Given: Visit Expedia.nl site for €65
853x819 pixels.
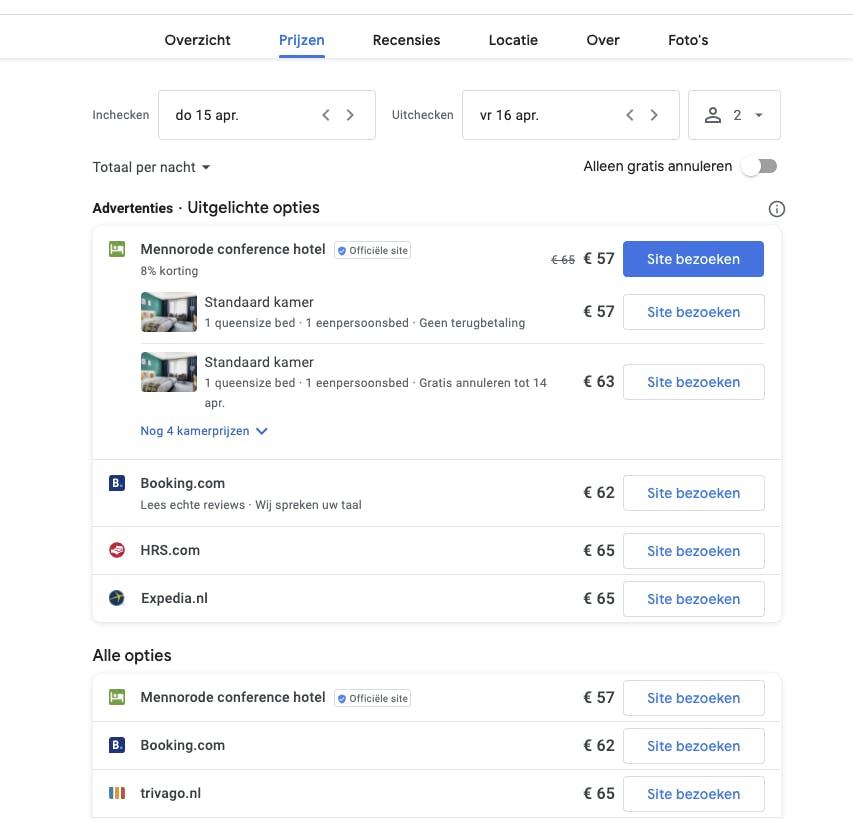Looking at the screenshot, I should (x=694, y=599).
